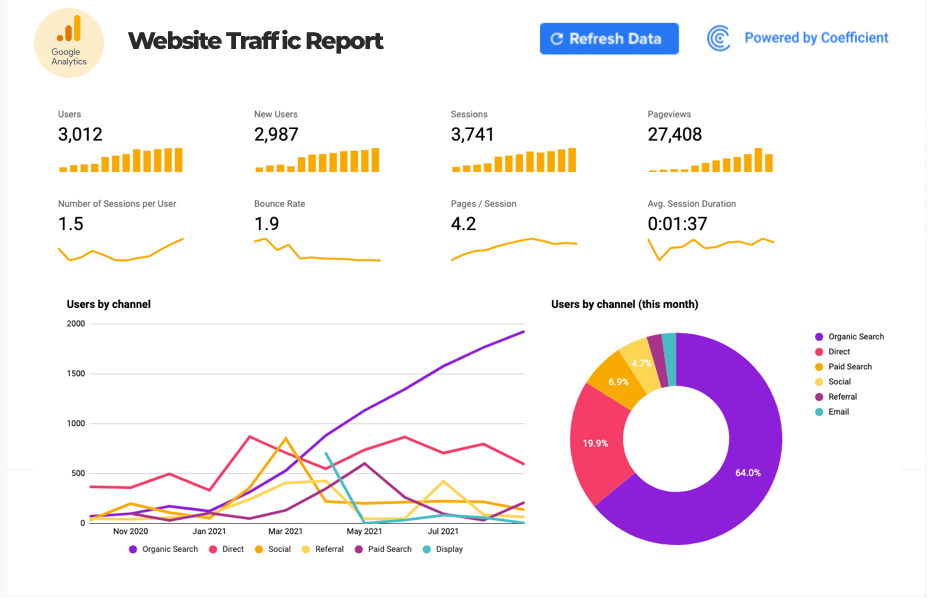Click the Coefficient spiral logo icon

(x=719, y=39)
